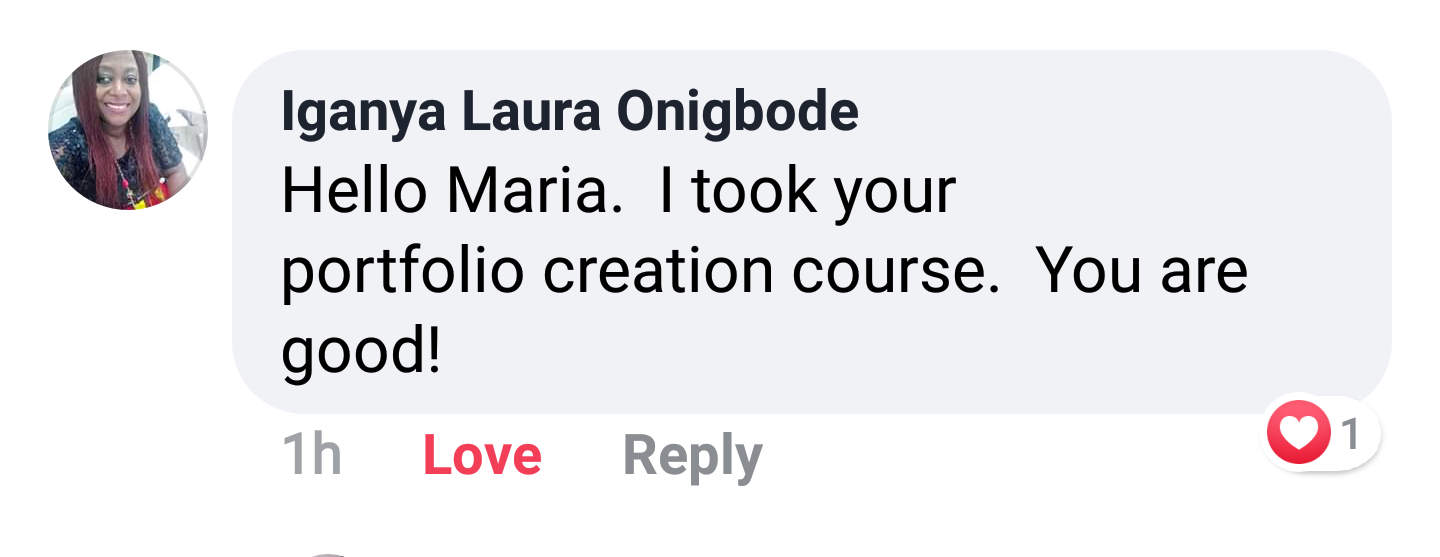Toggle the Love reaction on this comment
The image size is (1440, 557).
coord(482,456)
